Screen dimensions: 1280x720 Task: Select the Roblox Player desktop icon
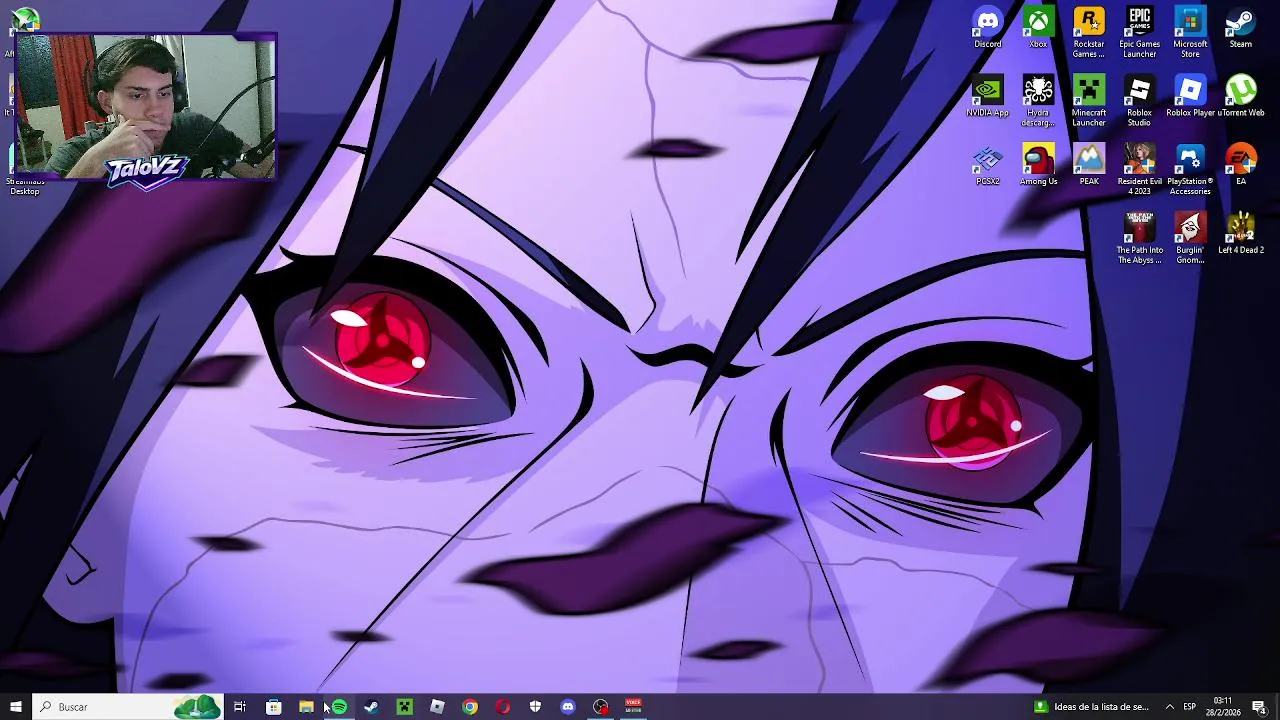point(1190,96)
